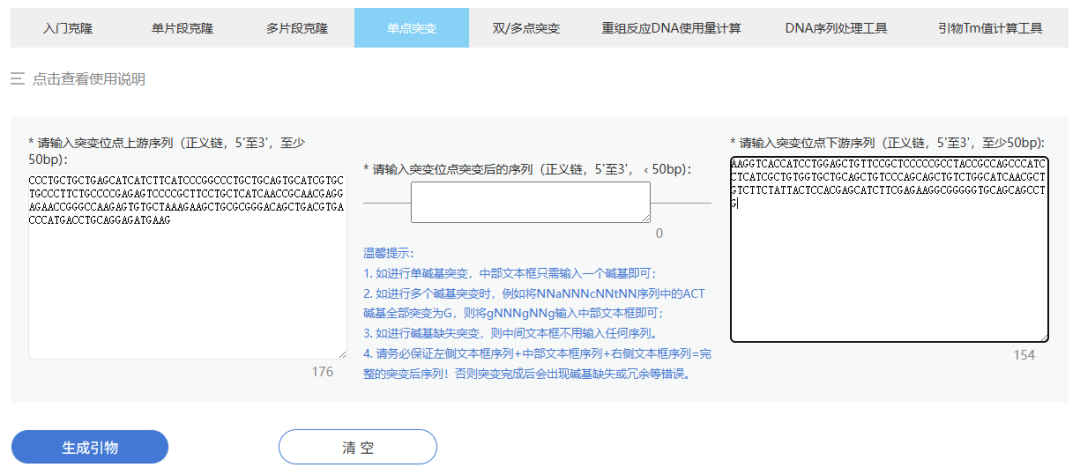Select the 单点突变 tab
Viewport: 1080px width, 475px height.
tap(411, 28)
